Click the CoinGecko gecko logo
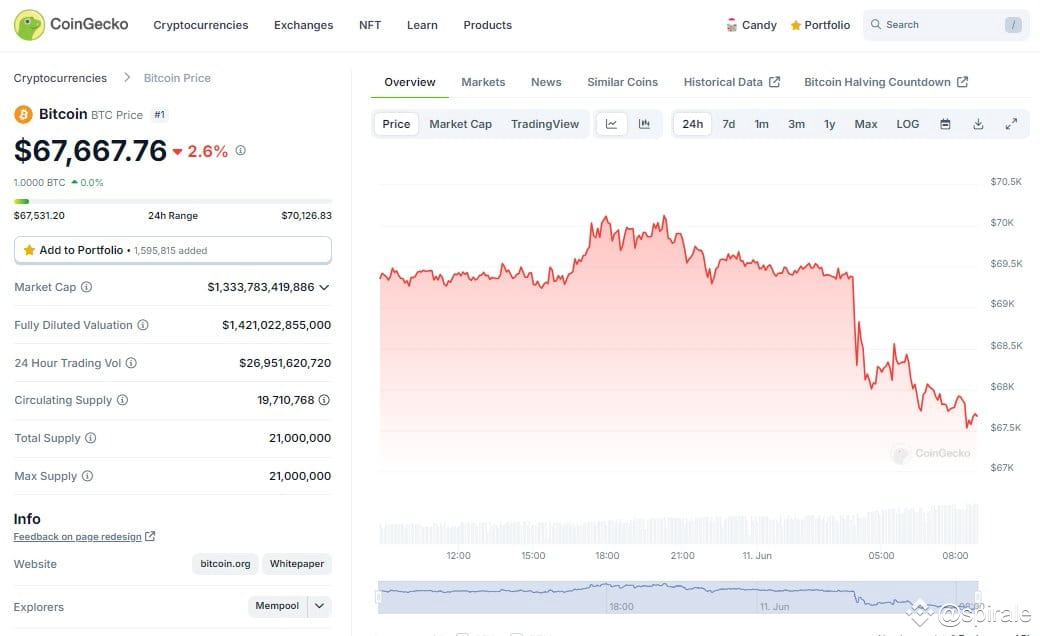The width and height of the screenshot is (1040, 636). tap(29, 25)
